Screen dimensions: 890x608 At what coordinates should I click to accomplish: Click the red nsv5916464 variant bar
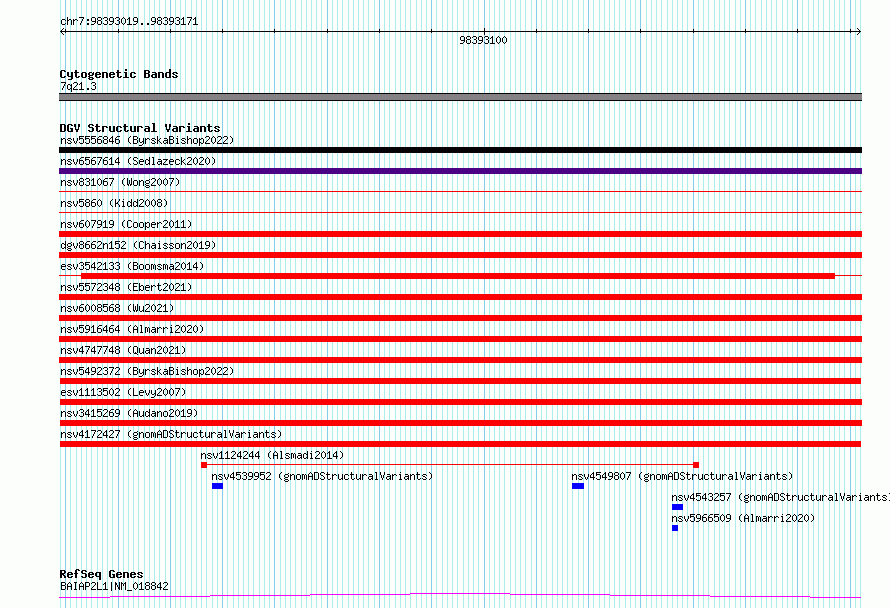tap(460, 339)
